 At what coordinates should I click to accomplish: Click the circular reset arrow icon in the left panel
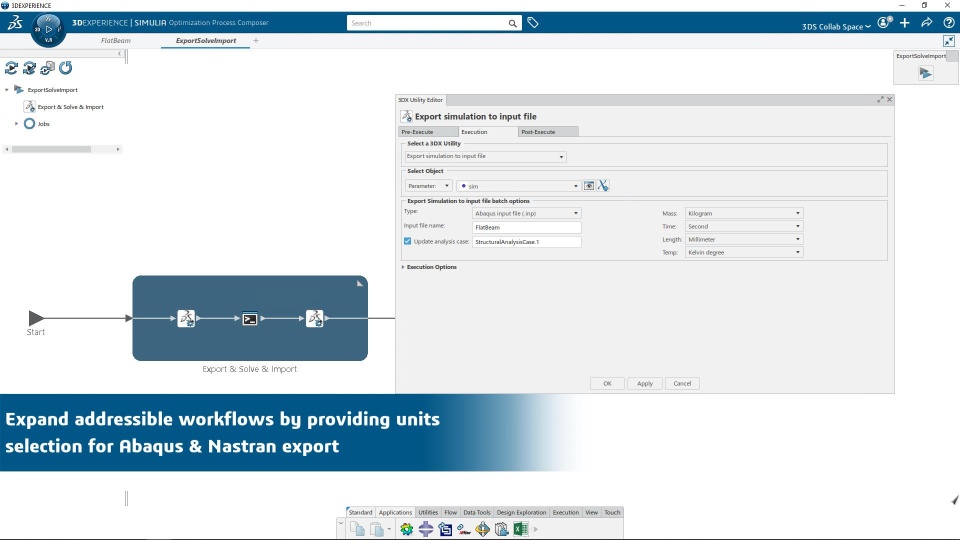[x=66, y=67]
